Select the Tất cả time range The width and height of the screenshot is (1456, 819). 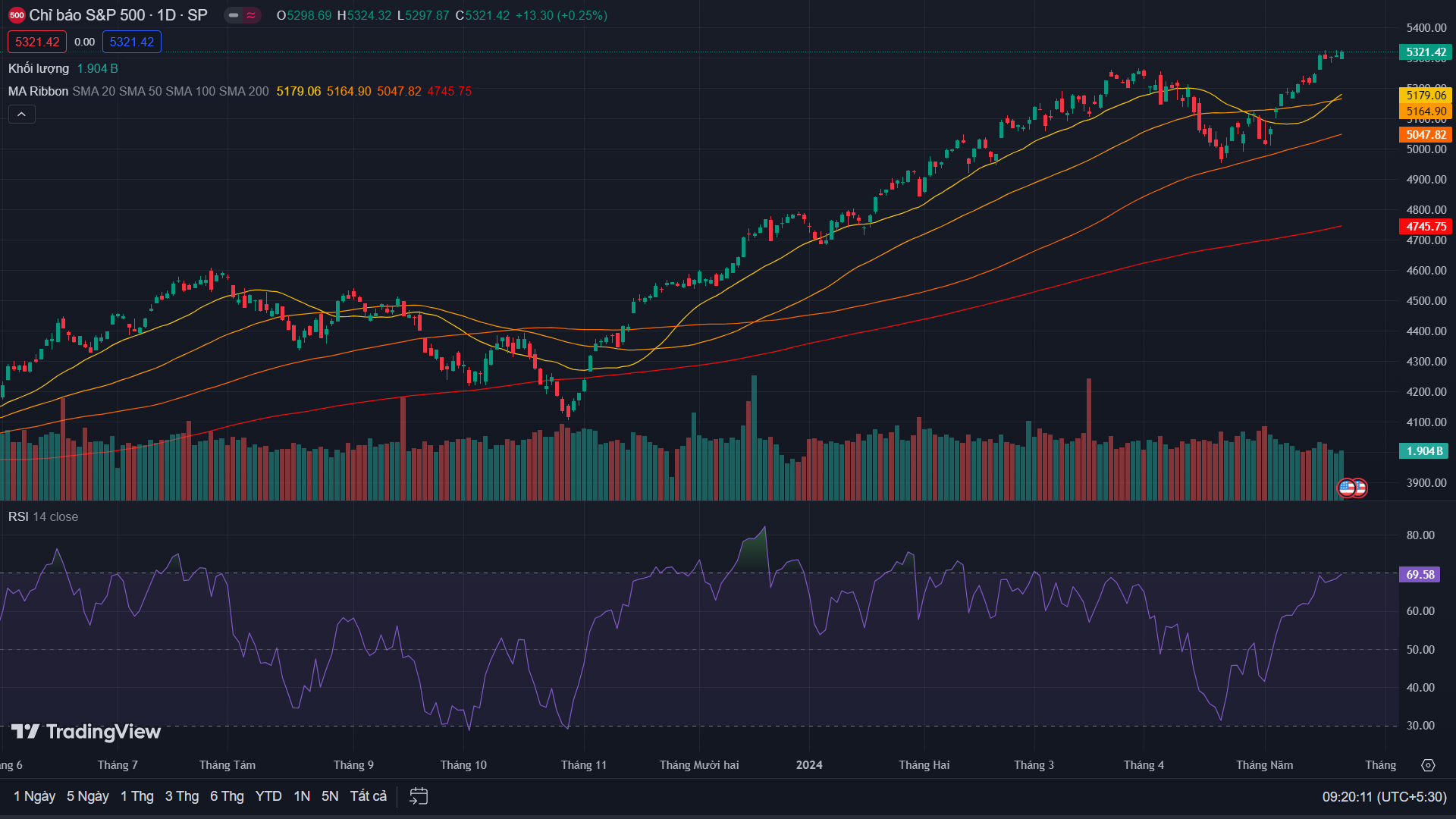(x=369, y=796)
